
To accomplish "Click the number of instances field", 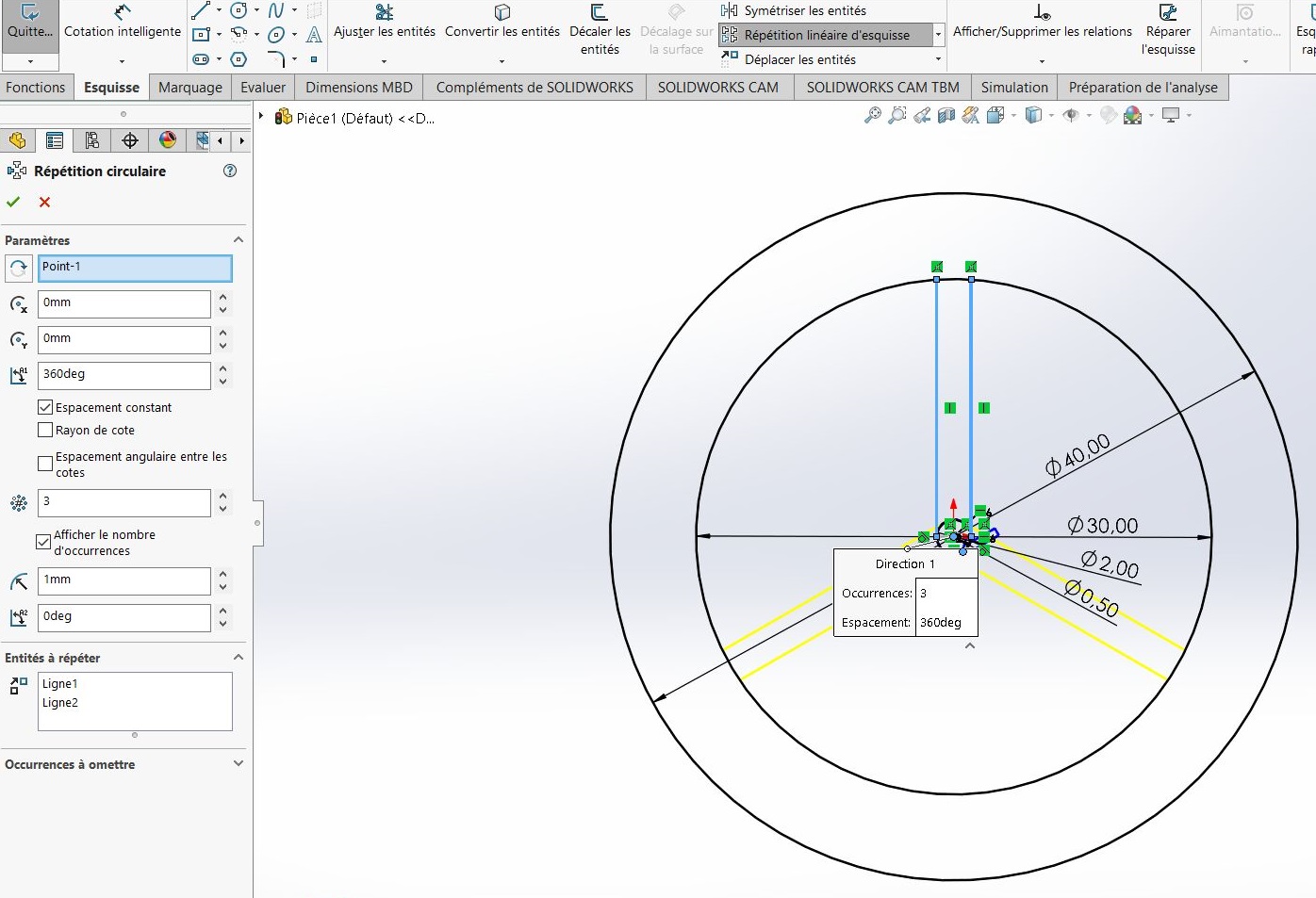I will (124, 502).
